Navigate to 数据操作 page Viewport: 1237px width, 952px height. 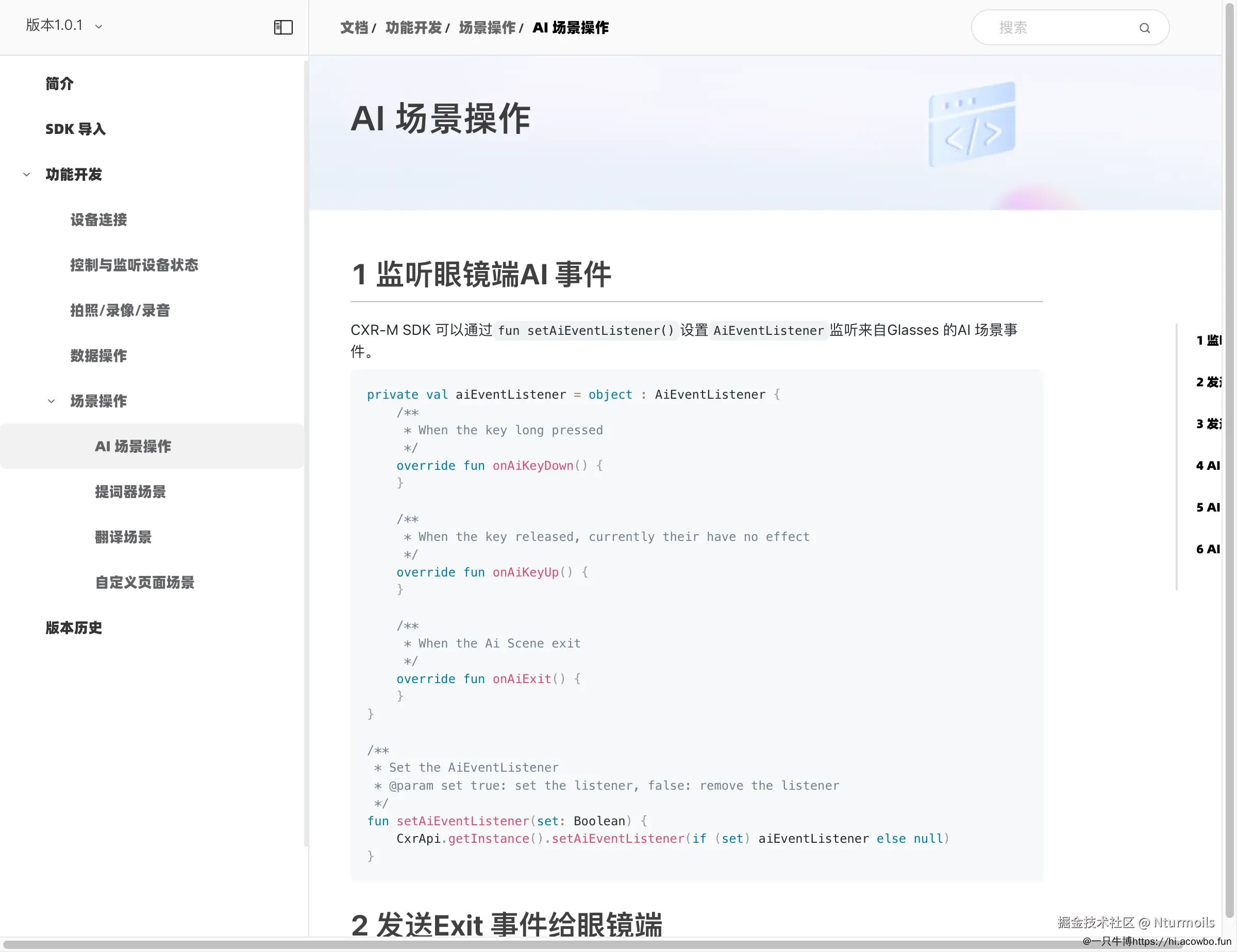click(98, 355)
